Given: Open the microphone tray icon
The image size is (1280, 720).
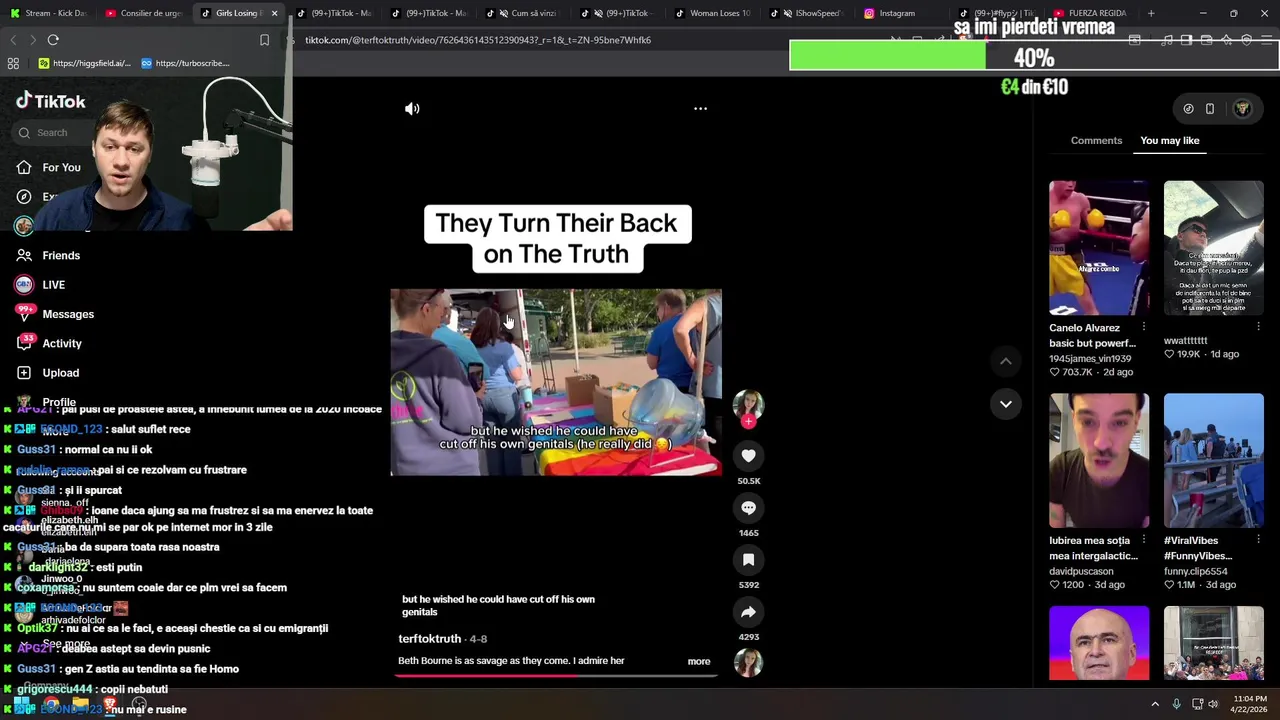Looking at the screenshot, I should [1176, 704].
